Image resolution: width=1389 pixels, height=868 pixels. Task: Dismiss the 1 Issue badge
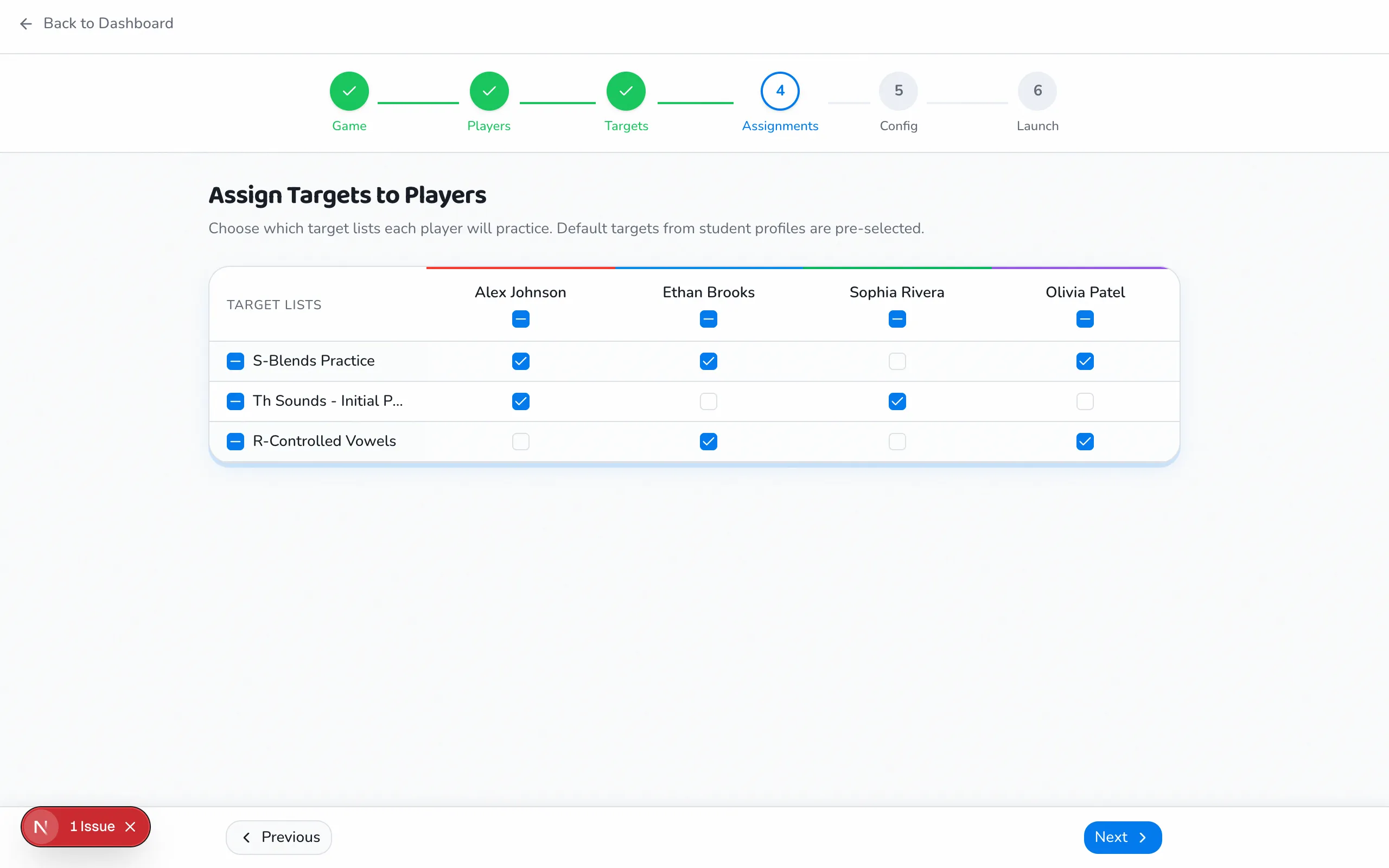pyautogui.click(x=130, y=827)
